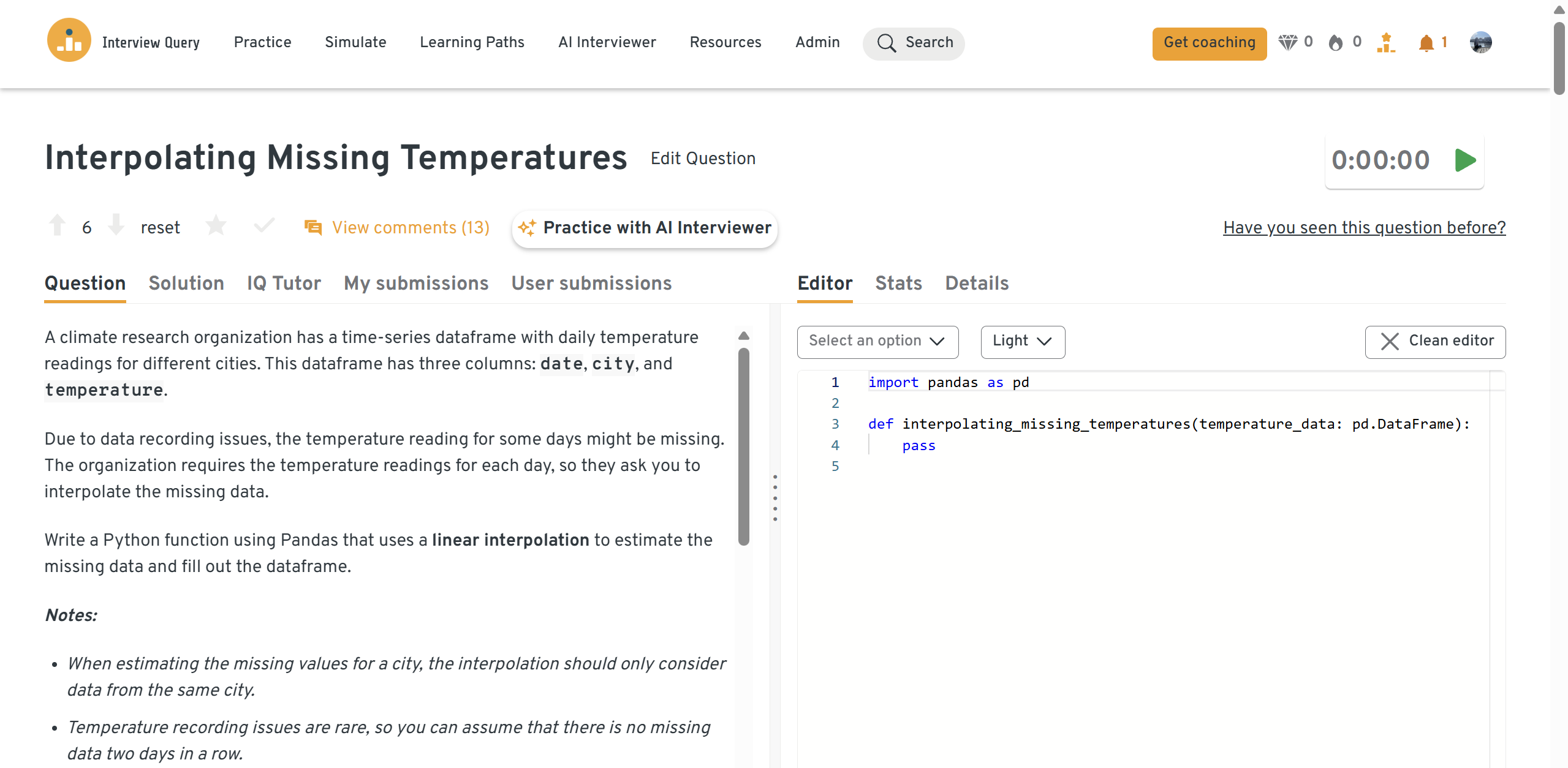Expand the Light theme dropdown
Screen dimensions: 1568x768
tap(1022, 341)
